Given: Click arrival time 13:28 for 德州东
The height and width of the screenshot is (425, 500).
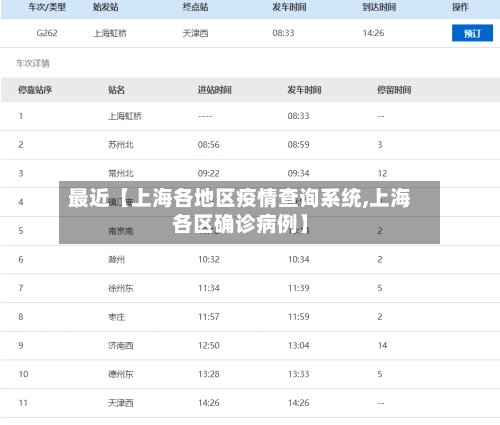Looking at the screenshot, I should point(209,374).
